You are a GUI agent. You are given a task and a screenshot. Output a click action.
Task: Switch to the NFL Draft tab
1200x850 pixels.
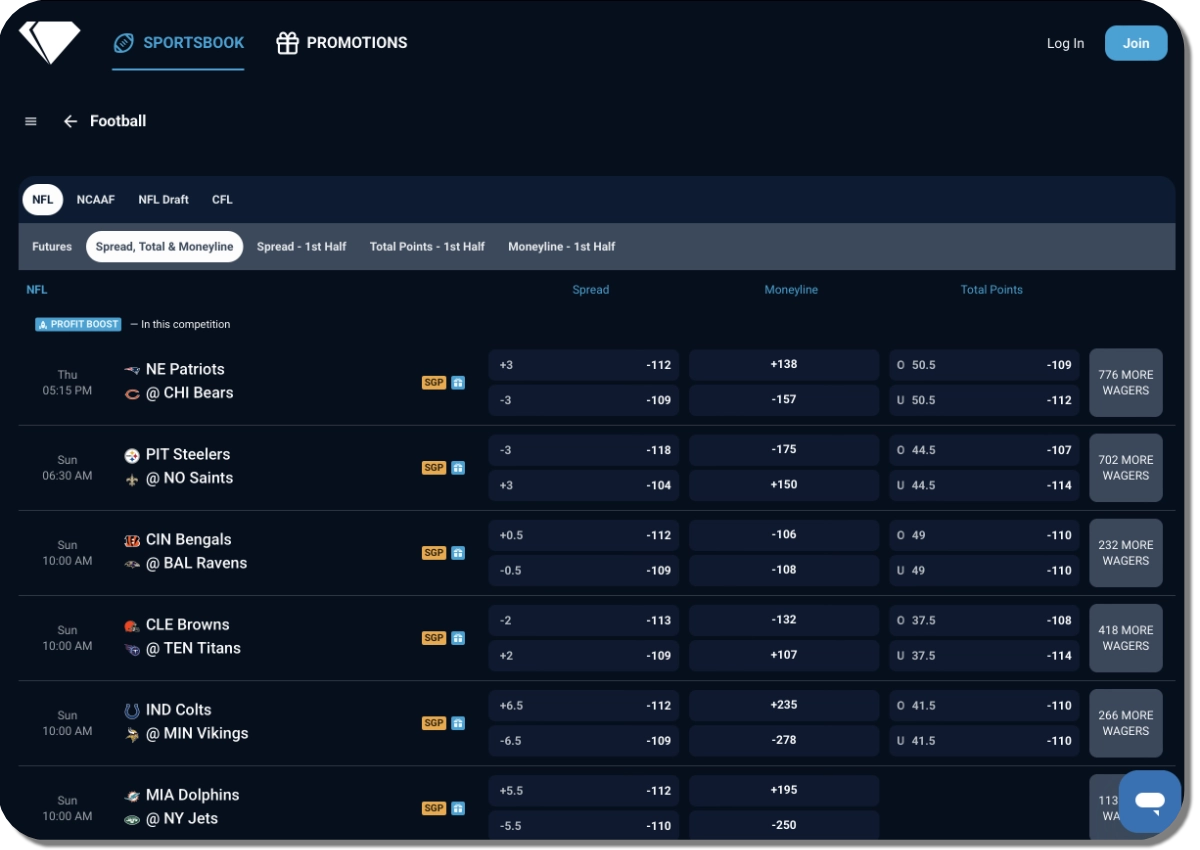point(163,200)
